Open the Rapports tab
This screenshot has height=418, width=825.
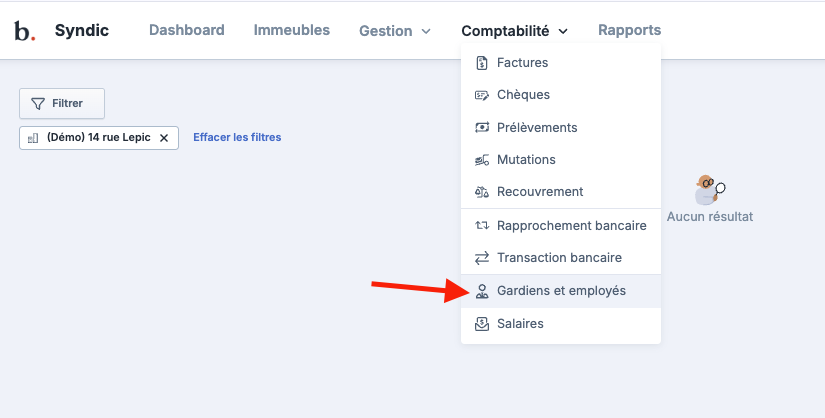coord(629,30)
